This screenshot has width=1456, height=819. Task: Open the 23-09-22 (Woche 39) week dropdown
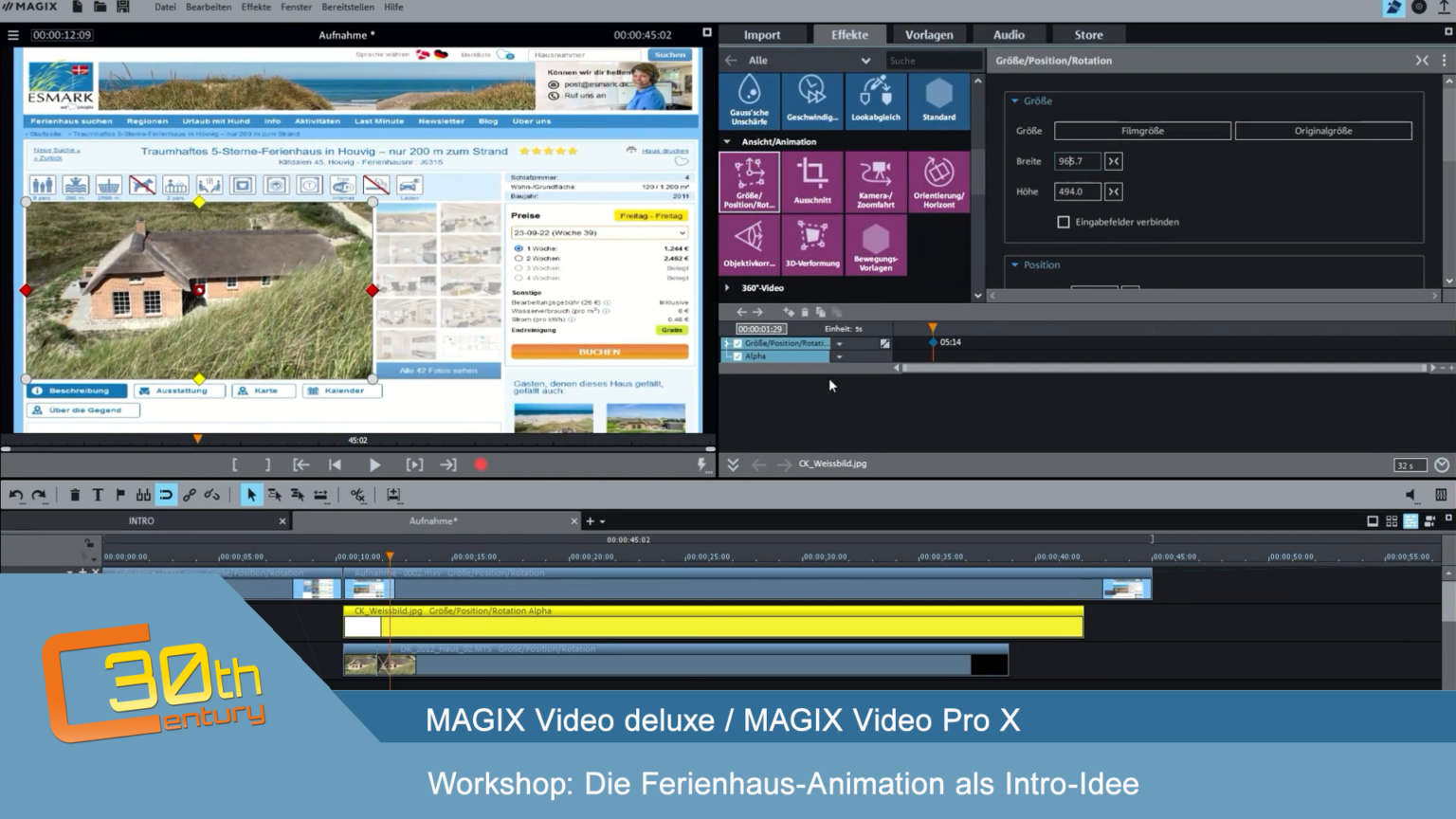(599, 232)
